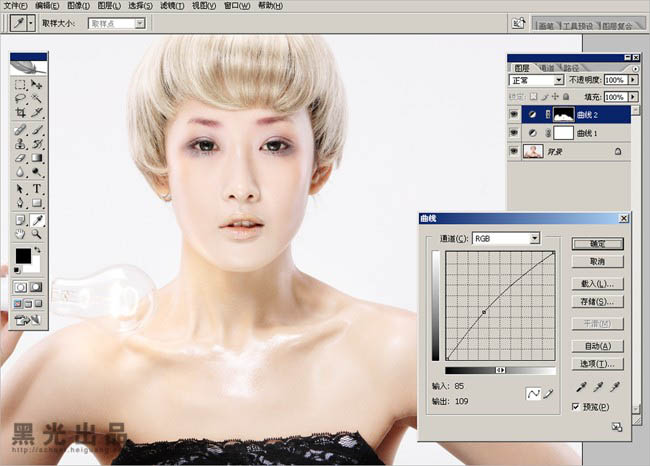Open the 取样大小 sample size dropdown
Image resolution: width=650 pixels, height=466 pixels.
(x=140, y=24)
